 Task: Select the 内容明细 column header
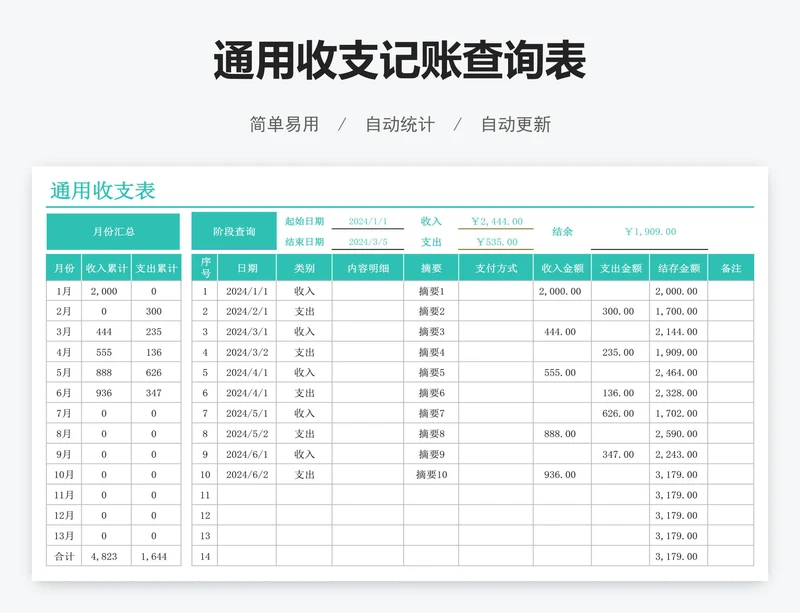(x=368, y=268)
